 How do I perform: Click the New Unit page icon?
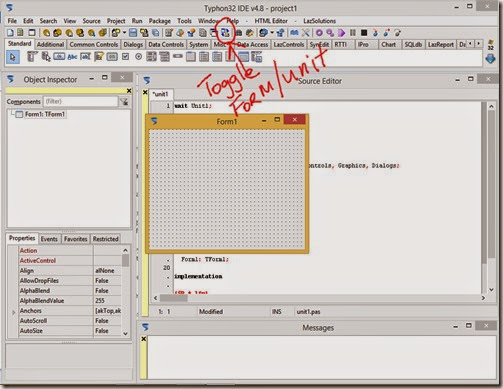tap(10, 33)
